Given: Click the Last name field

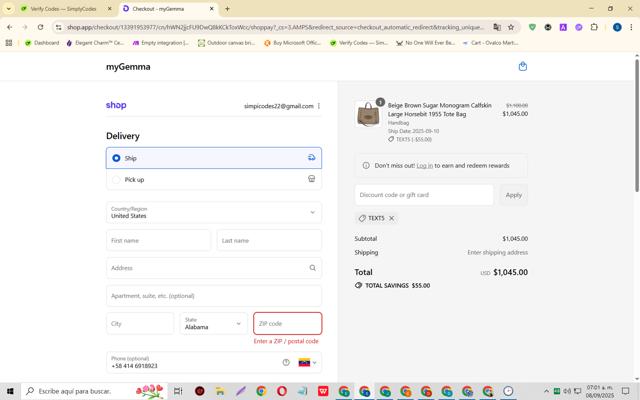Looking at the screenshot, I should click(x=269, y=240).
